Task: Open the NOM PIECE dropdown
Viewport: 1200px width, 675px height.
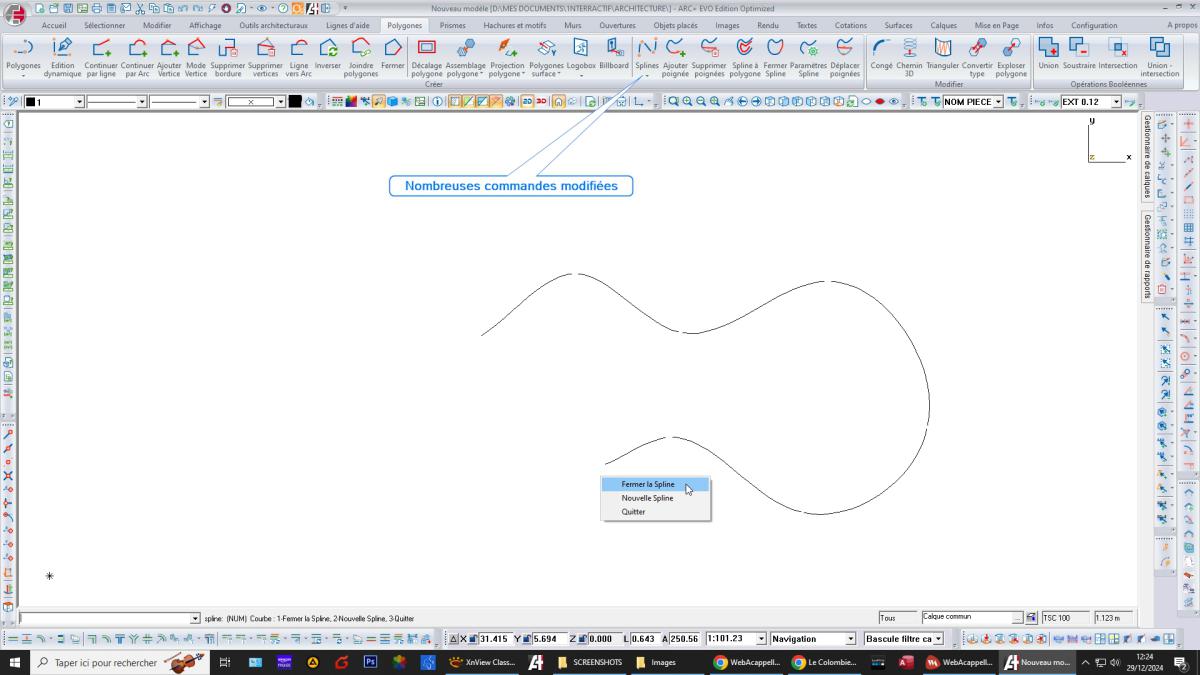Action: pos(998,102)
